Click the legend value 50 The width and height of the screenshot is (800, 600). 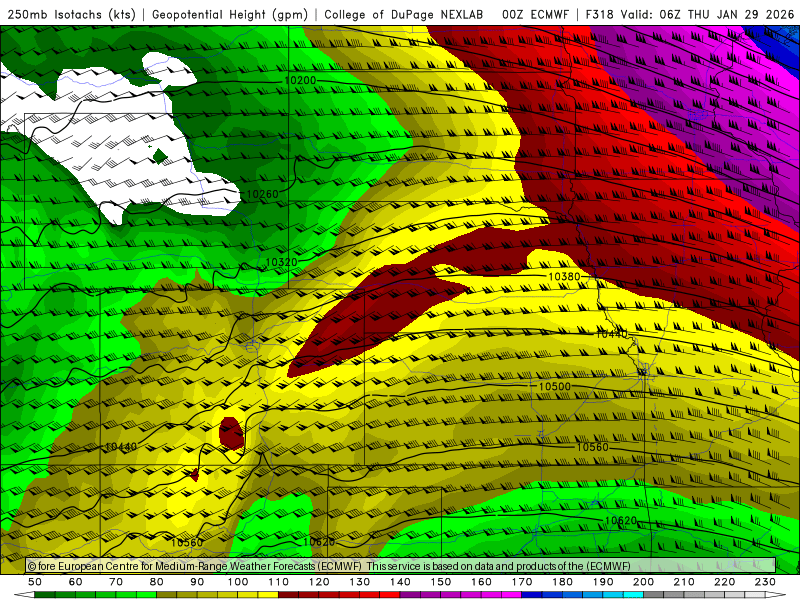[x=35, y=582]
